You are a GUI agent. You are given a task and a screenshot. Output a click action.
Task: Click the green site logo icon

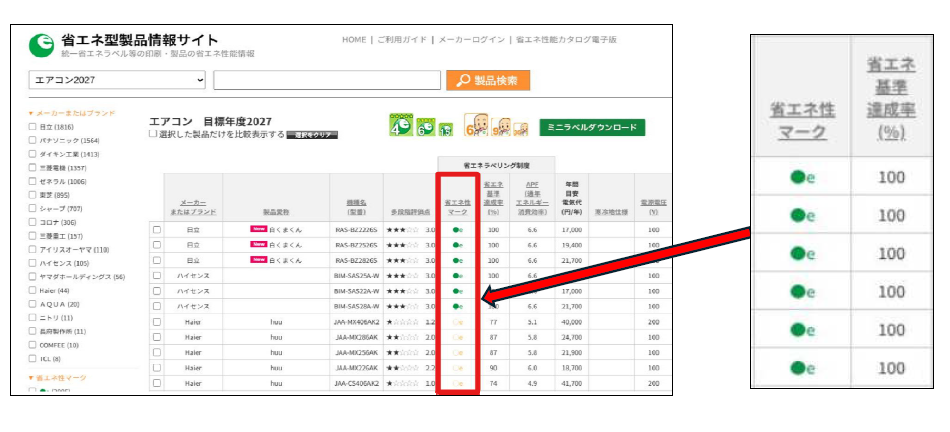41,45
